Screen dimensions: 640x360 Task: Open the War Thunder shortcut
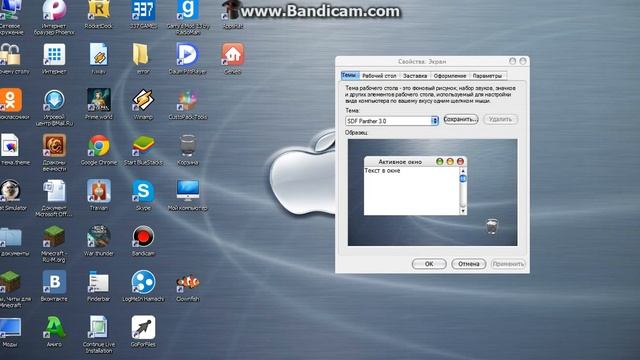coord(99,237)
